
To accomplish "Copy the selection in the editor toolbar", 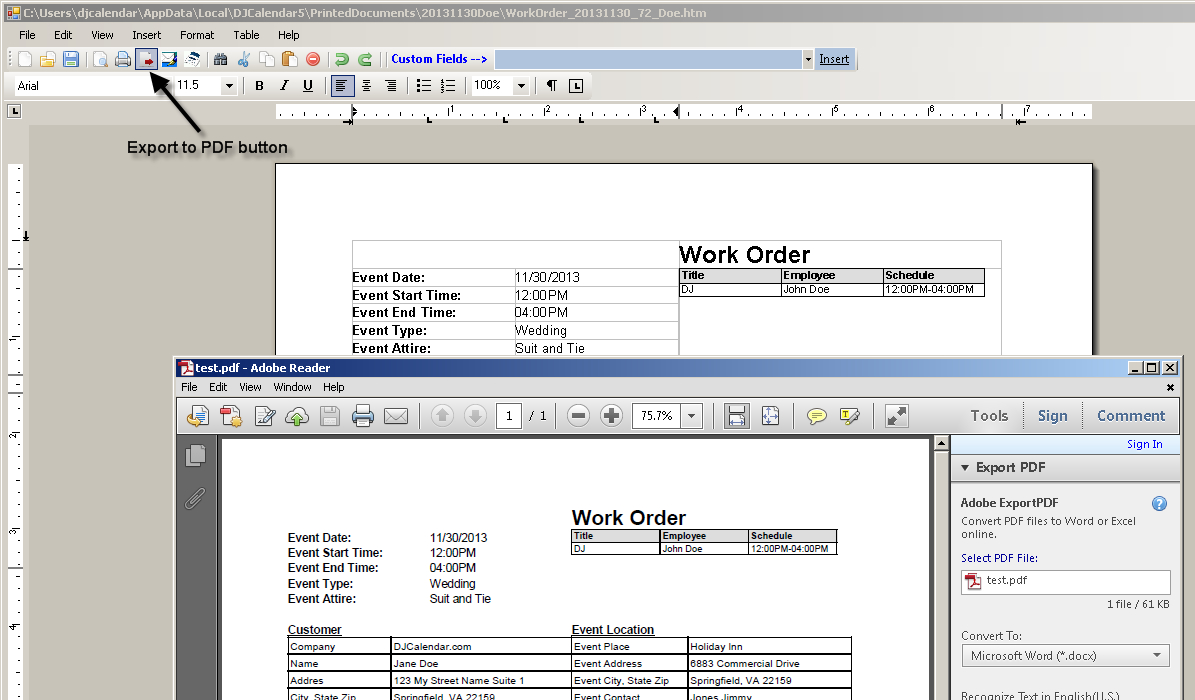I will (267, 59).
